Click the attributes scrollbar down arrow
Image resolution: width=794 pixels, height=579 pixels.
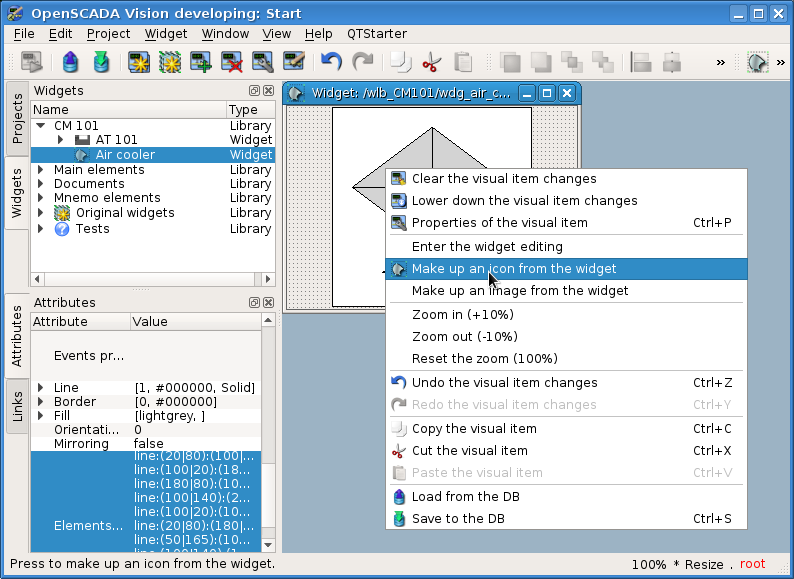click(x=268, y=545)
